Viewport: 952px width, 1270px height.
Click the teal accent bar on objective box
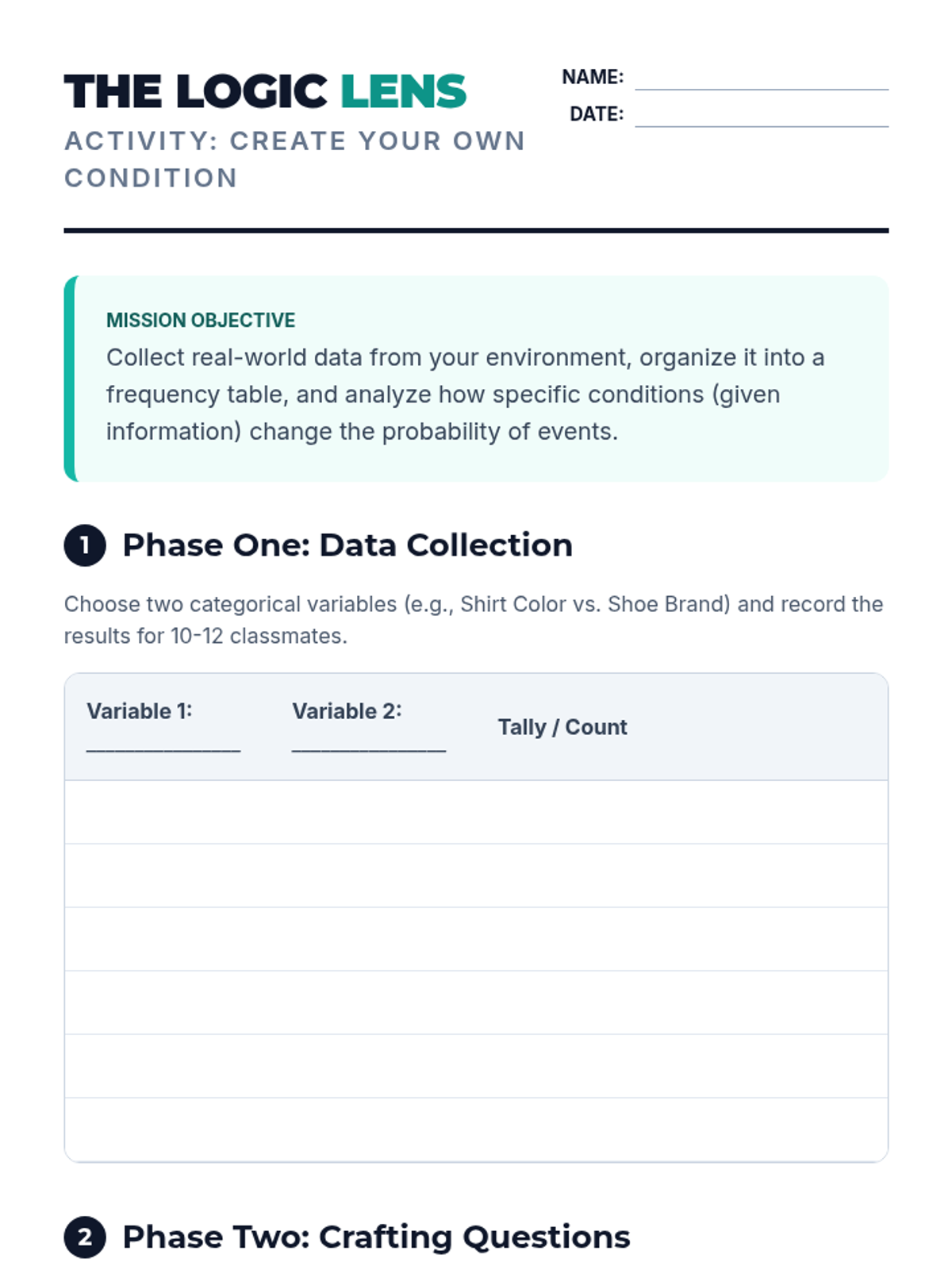click(x=70, y=379)
